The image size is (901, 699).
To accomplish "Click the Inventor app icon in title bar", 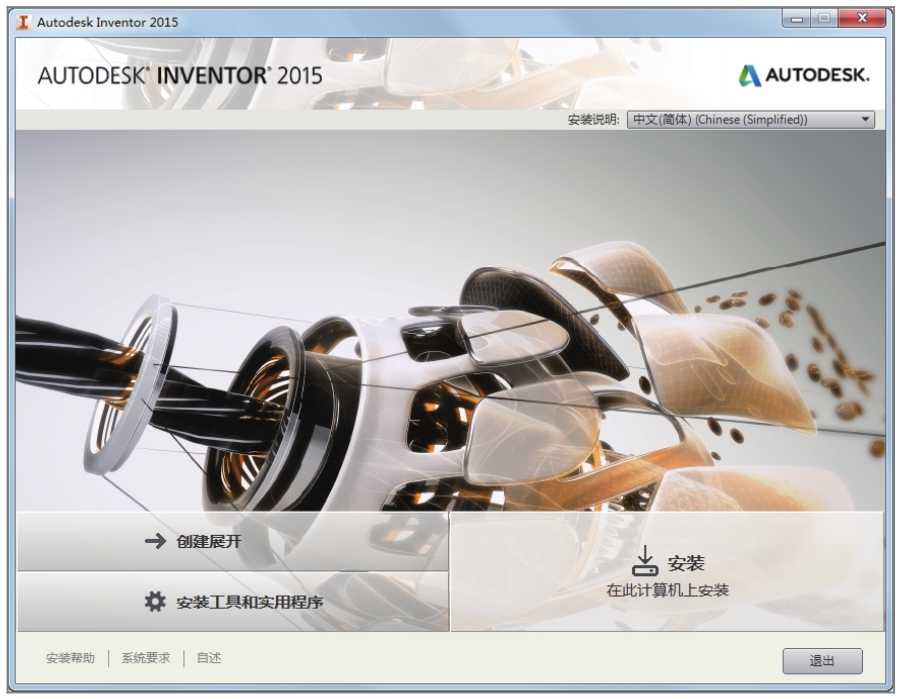I will pos(24,22).
